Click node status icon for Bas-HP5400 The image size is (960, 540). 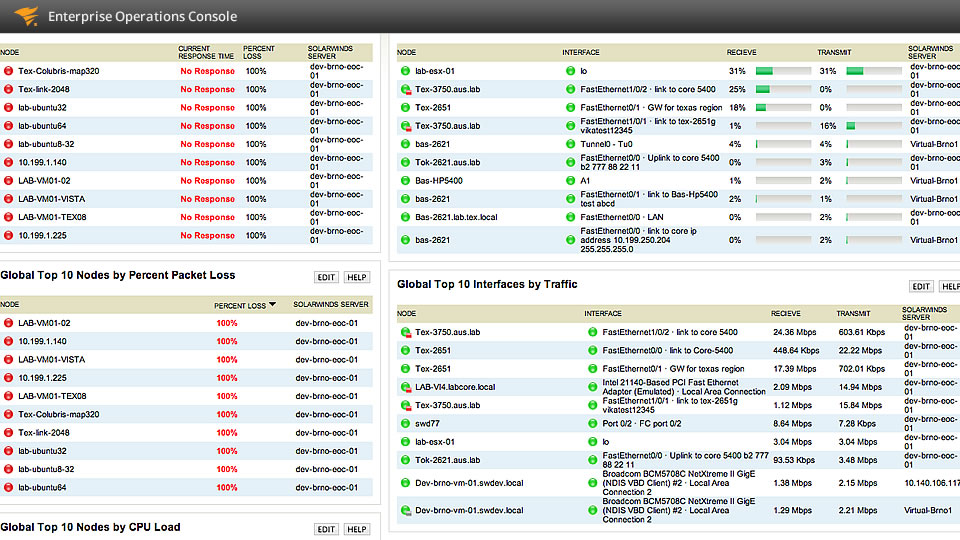coord(405,181)
